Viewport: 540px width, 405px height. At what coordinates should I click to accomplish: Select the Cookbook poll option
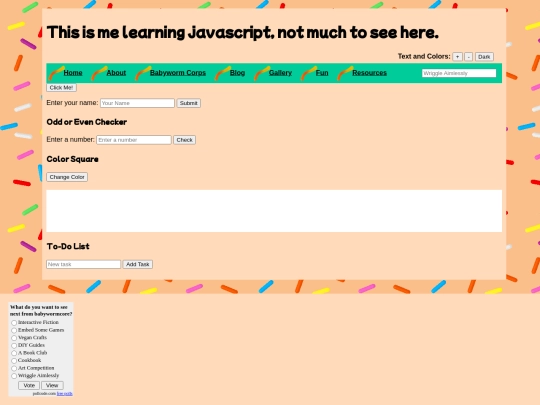click(14, 361)
